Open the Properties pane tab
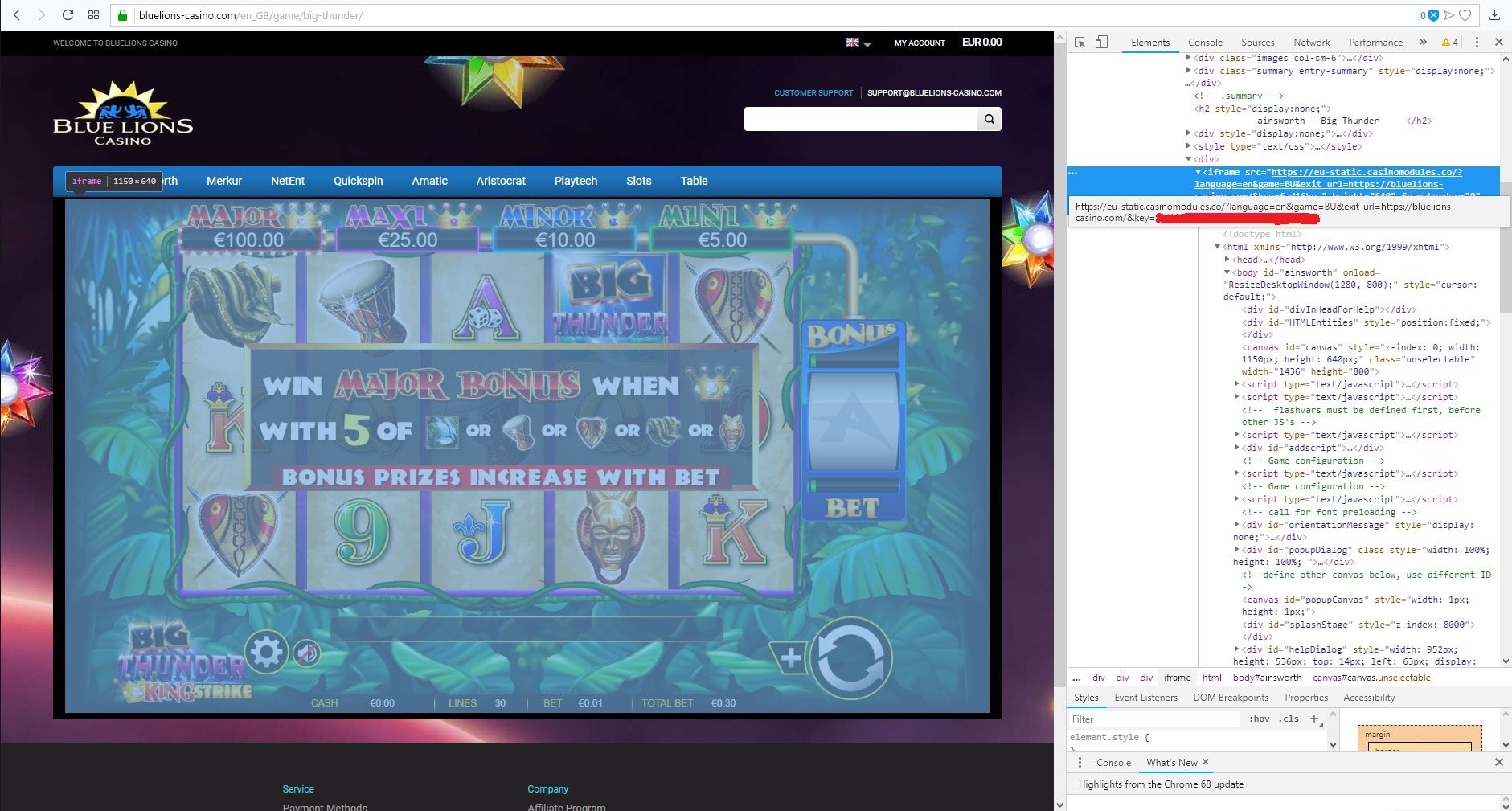 pyautogui.click(x=1306, y=698)
